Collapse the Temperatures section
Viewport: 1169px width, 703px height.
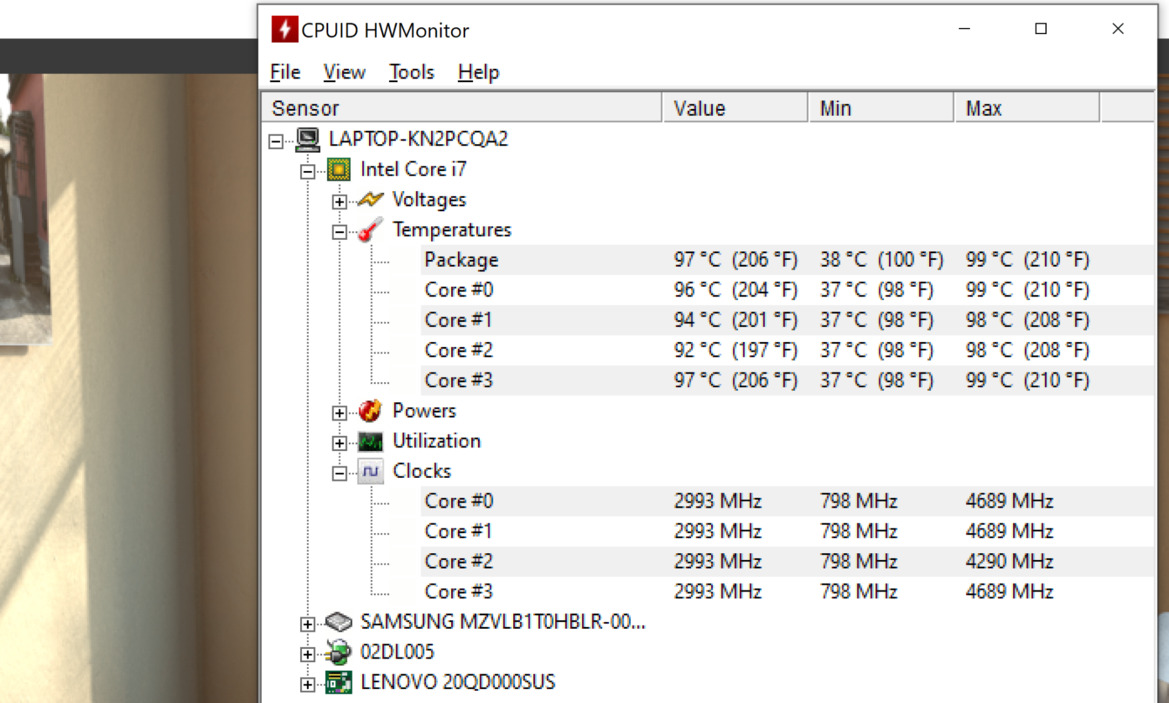pos(339,232)
